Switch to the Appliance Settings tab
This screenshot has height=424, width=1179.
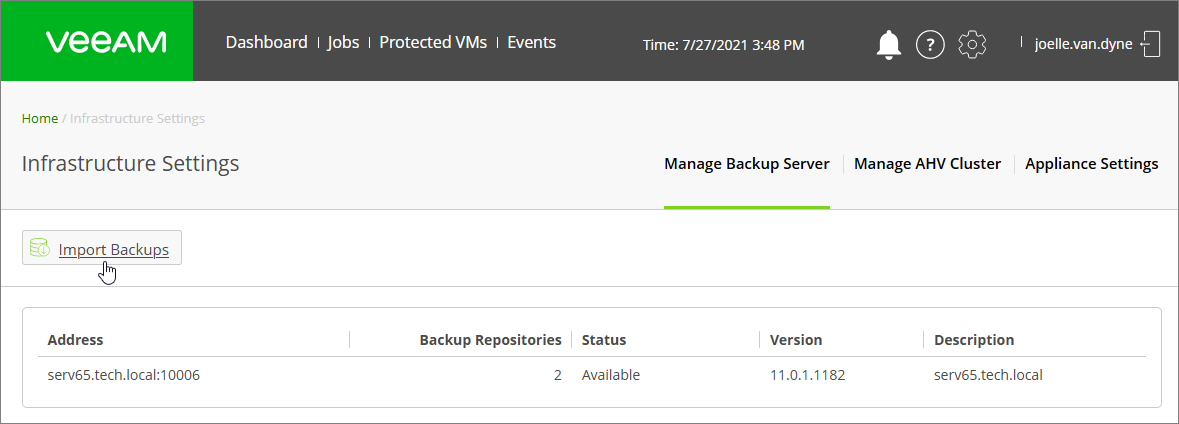pyautogui.click(x=1092, y=164)
